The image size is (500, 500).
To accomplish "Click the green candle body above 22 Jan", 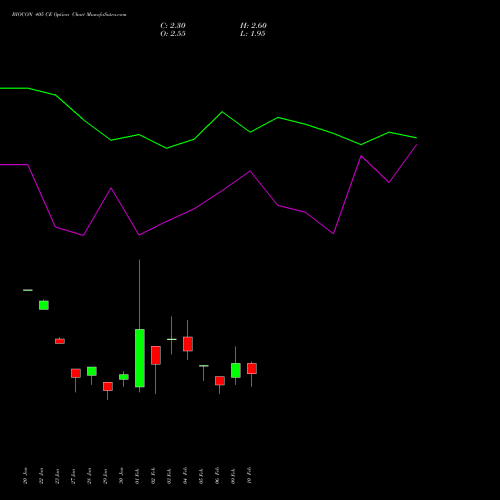I will (44, 305).
